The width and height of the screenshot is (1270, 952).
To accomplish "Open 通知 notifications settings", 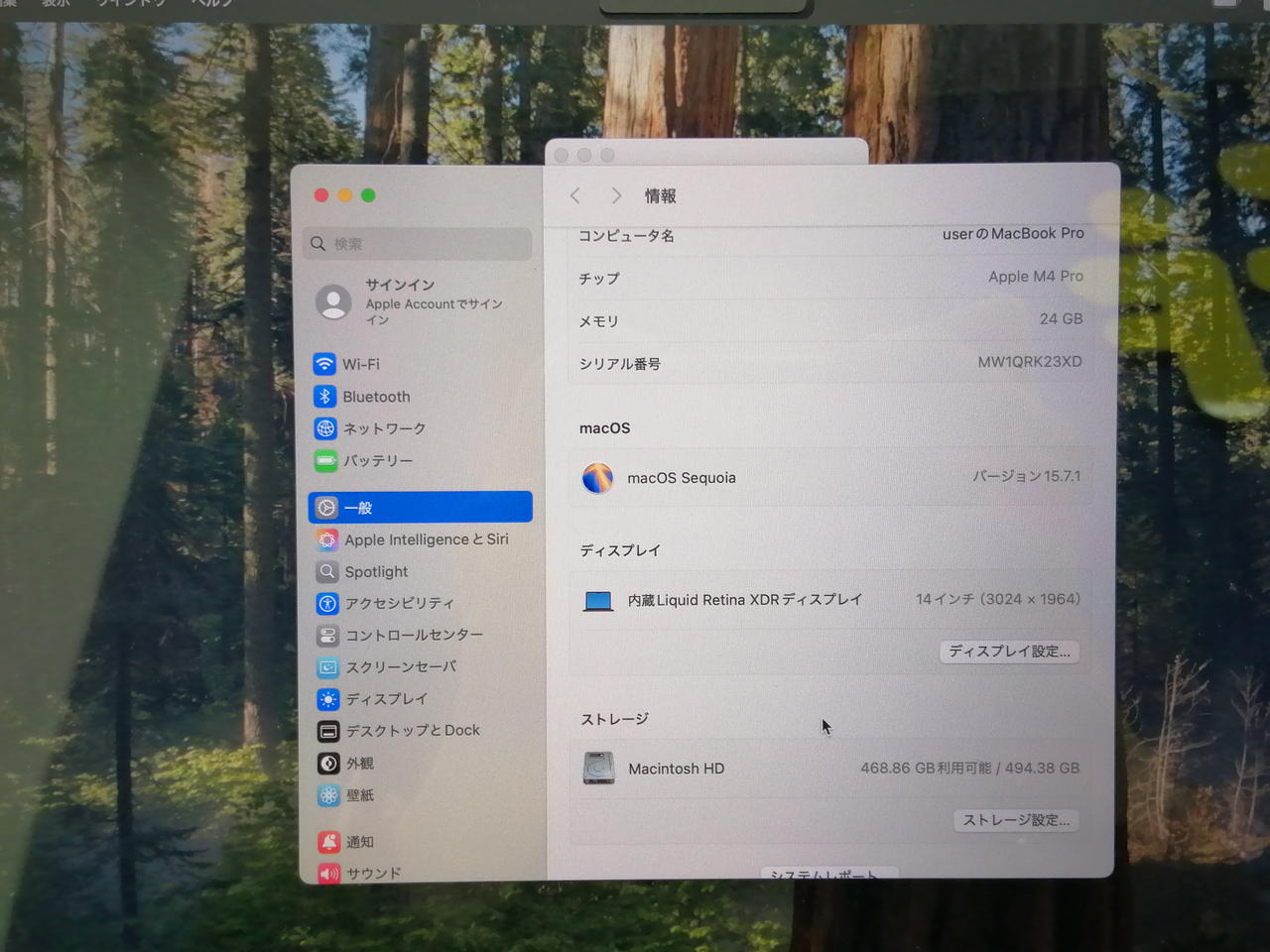I will click(x=359, y=842).
